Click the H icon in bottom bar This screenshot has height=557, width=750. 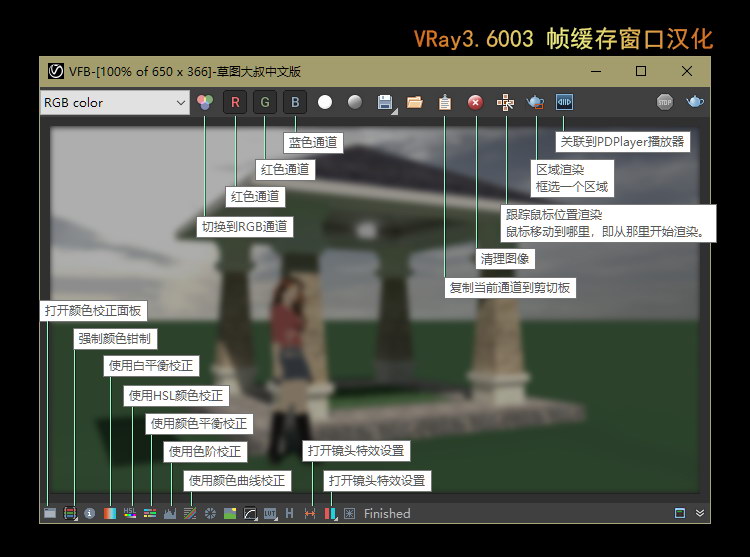coord(289,513)
